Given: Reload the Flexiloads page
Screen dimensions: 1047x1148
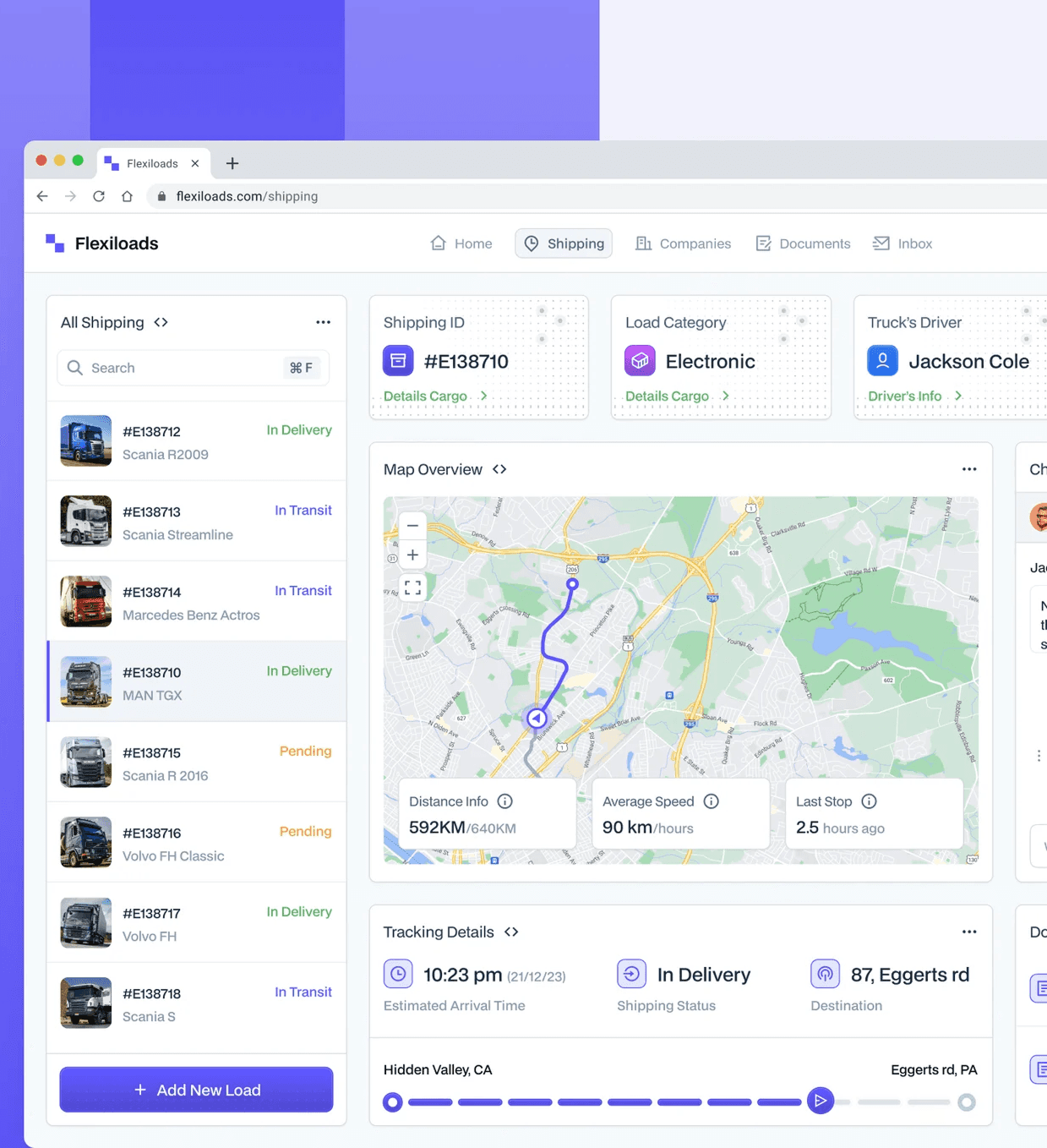Looking at the screenshot, I should (99, 196).
